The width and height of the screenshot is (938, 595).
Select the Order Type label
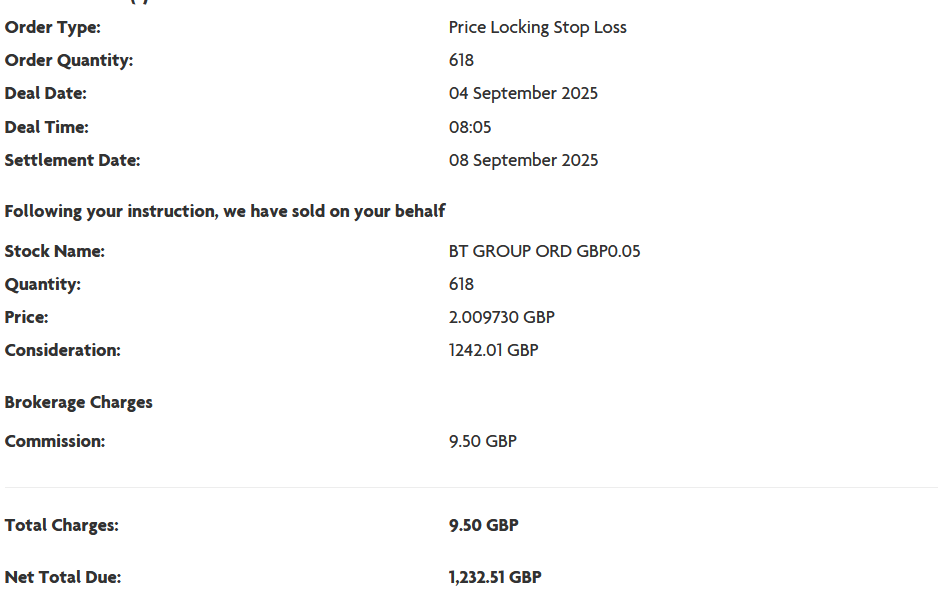[53, 27]
